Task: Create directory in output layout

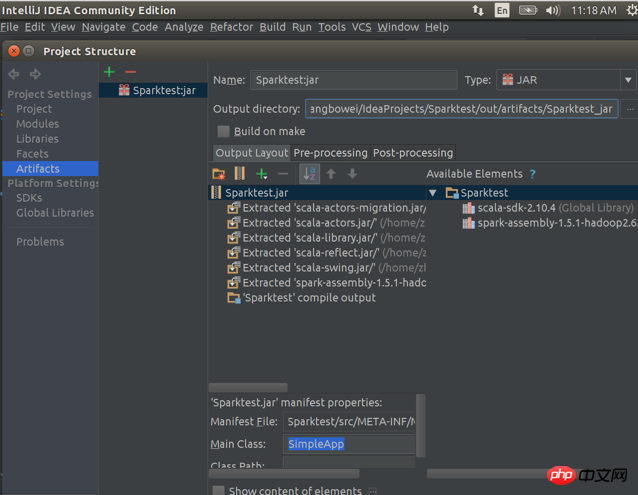Action: 219,174
